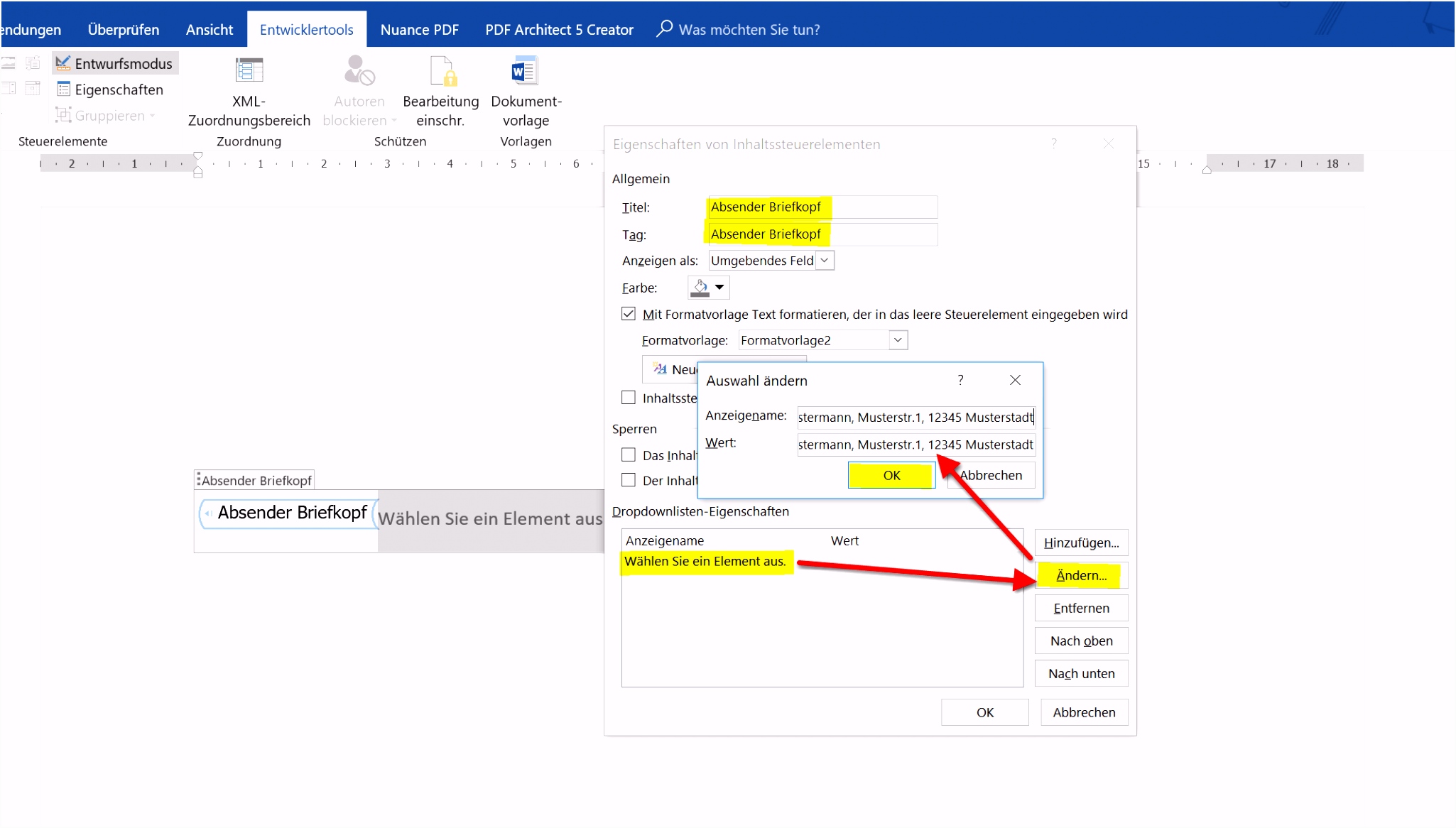Click the Gruppieren icon
Screen dimensions: 1456x828
63,115
